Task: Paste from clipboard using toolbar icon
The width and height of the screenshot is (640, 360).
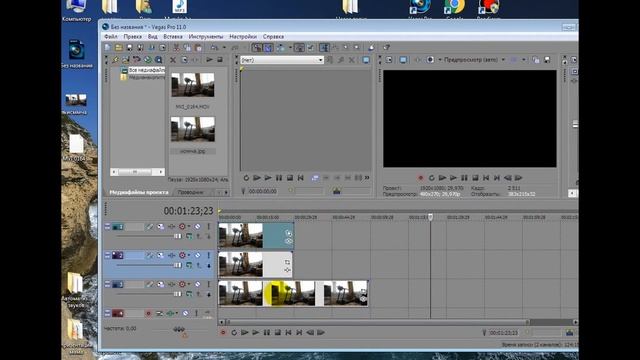Action: point(198,48)
